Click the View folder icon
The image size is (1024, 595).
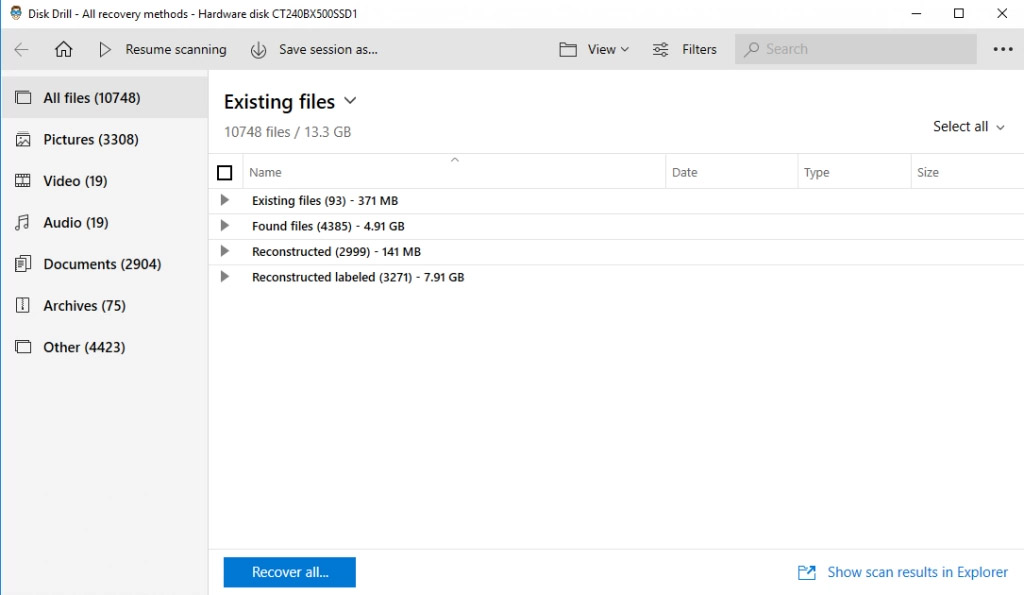coord(568,50)
